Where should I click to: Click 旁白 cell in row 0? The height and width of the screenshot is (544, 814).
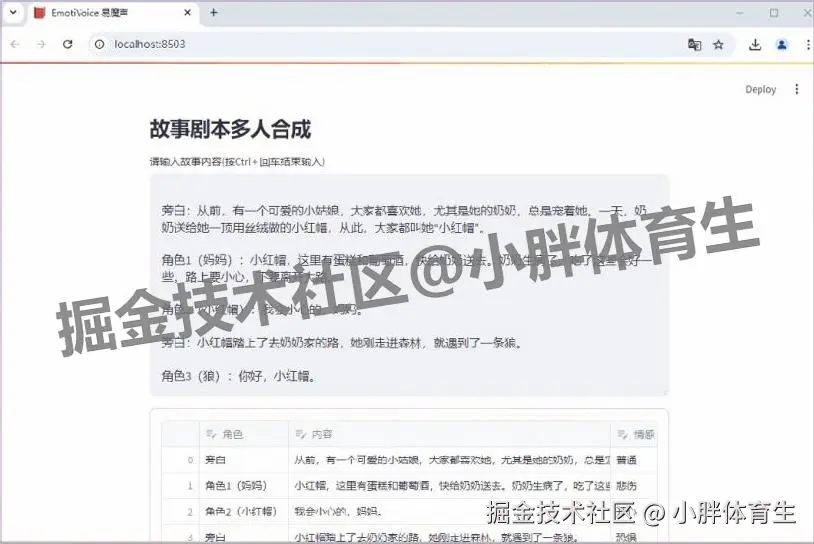(x=244, y=460)
